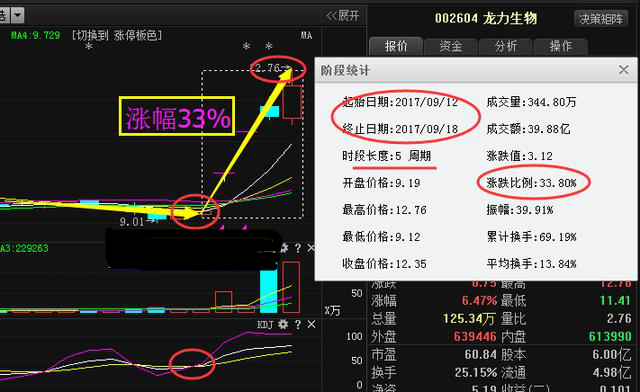Click the KDJ indicator name label
The width and height of the screenshot is (640, 392).
(x=265, y=325)
